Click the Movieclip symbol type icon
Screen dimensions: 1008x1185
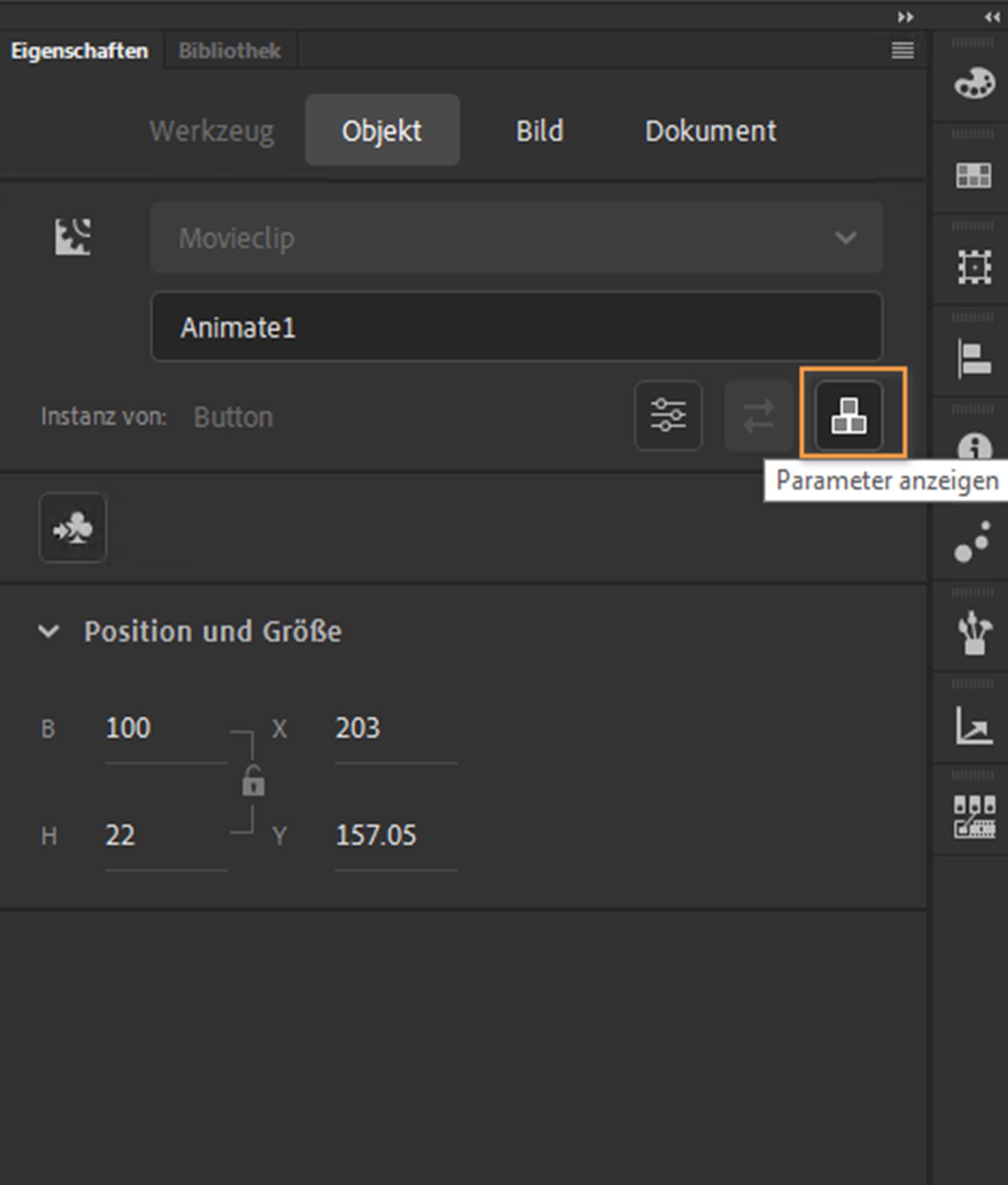(73, 237)
